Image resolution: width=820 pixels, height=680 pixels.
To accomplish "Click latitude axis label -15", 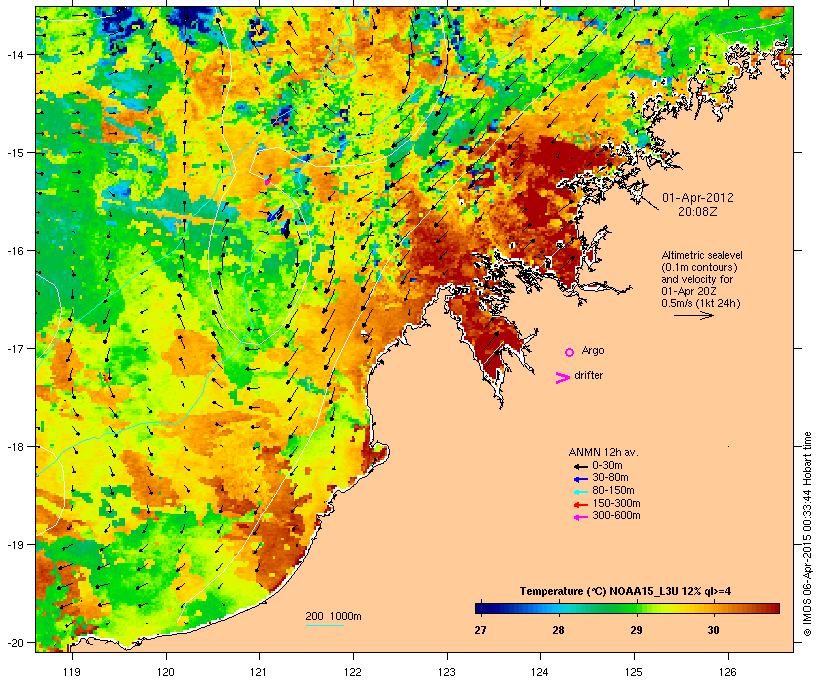I will click(15, 153).
